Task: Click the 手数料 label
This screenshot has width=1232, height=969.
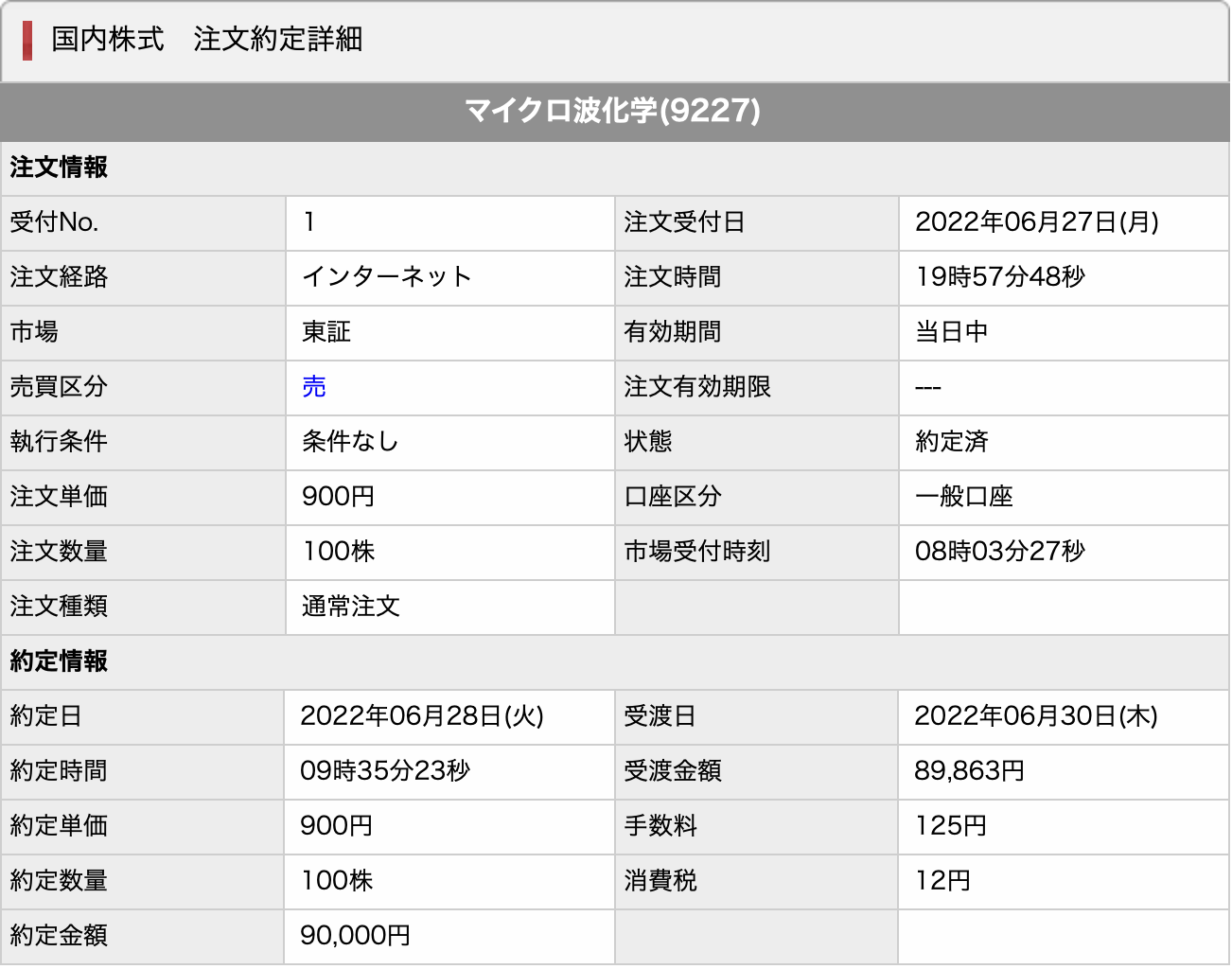Action: (x=660, y=826)
